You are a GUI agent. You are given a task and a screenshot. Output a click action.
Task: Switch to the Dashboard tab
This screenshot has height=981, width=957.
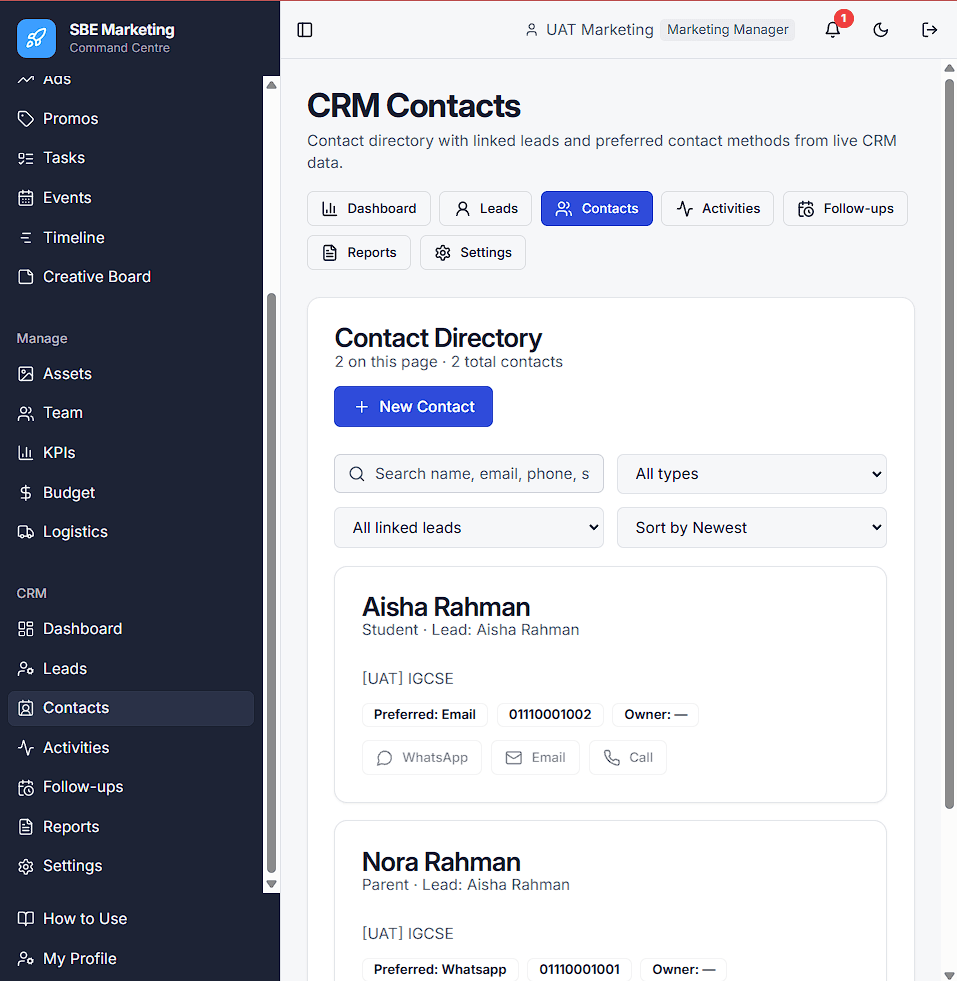[369, 208]
